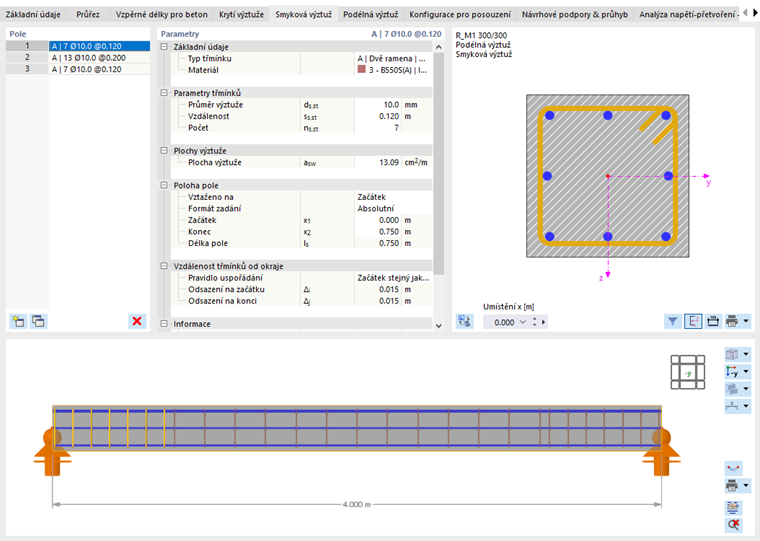Click reinforcement area value 13.09
The height and width of the screenshot is (541, 760).
tap(378, 162)
